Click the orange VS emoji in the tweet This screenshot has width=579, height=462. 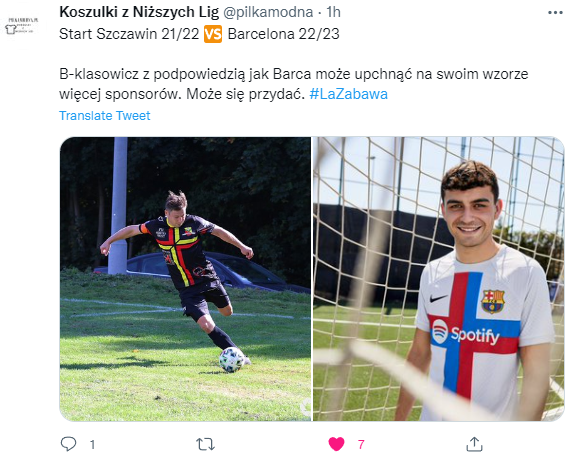pos(213,34)
